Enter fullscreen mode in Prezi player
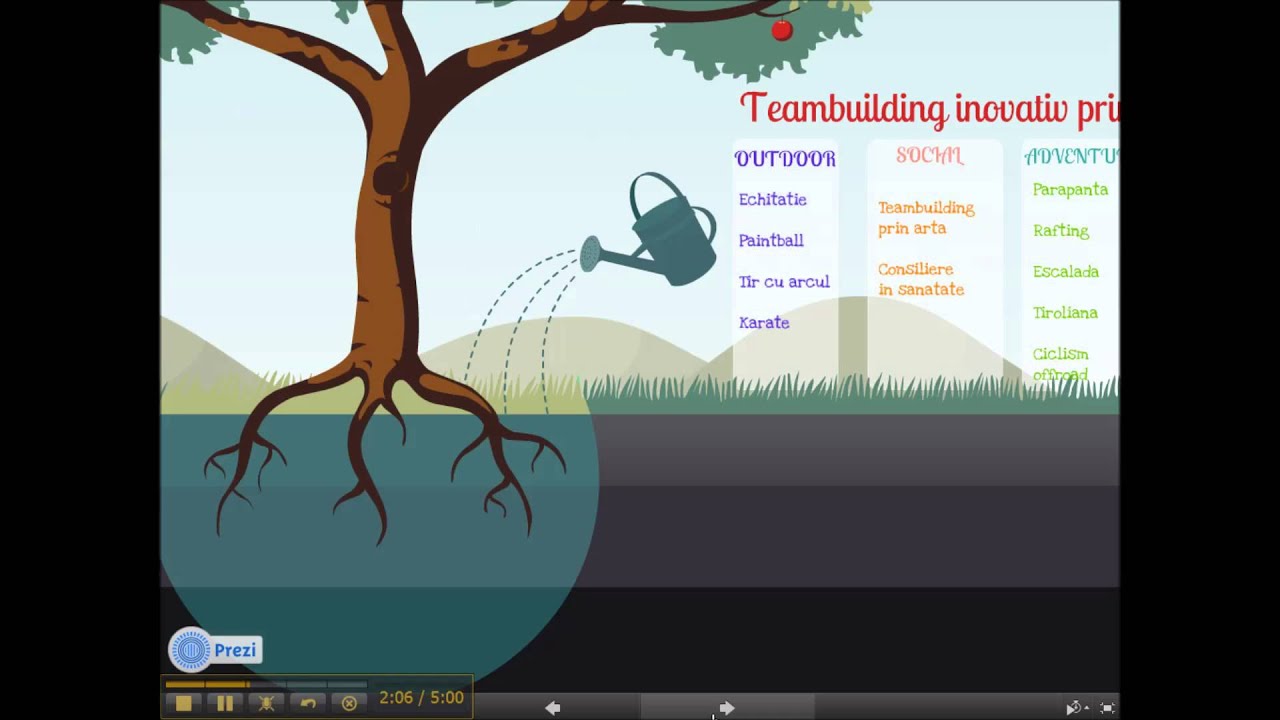This screenshot has height=720, width=1280. click(1107, 708)
